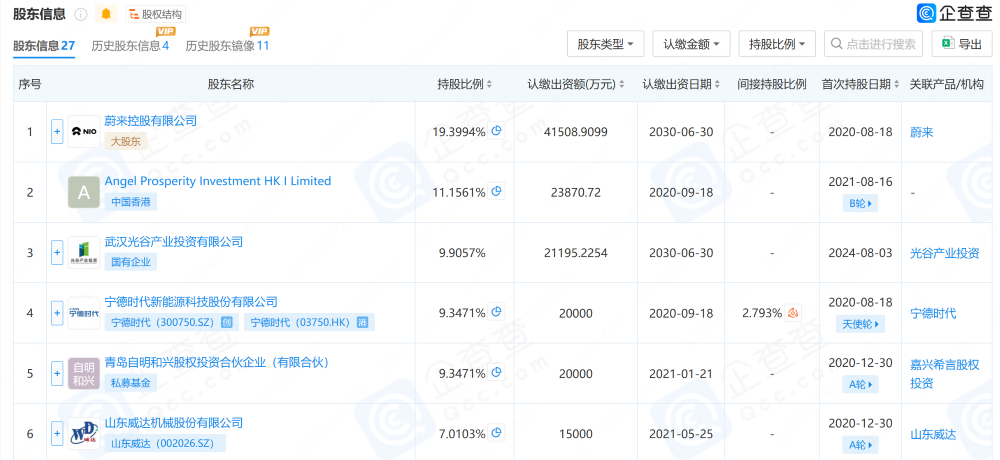
Task: Click the 天使轮 financing round tag
Action: coord(860,324)
